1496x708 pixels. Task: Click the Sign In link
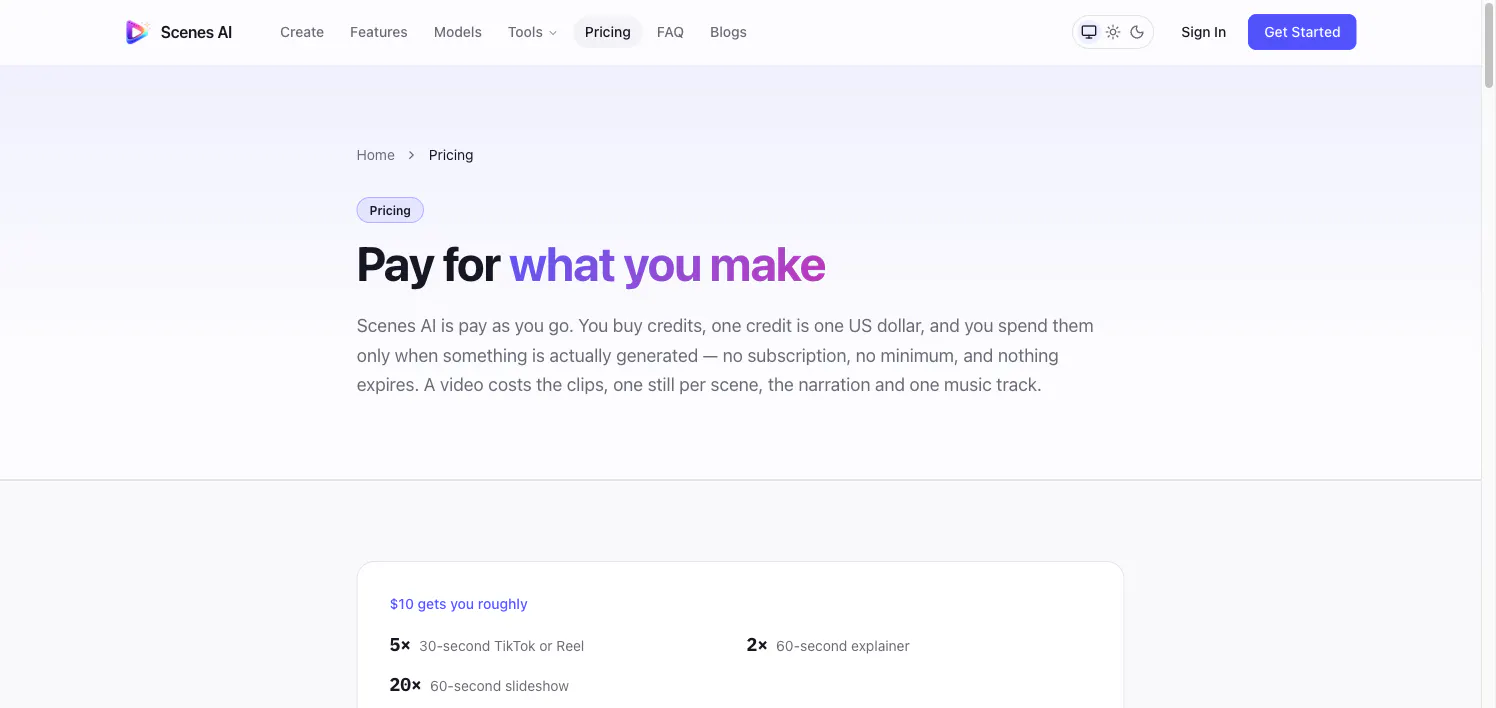coord(1203,32)
